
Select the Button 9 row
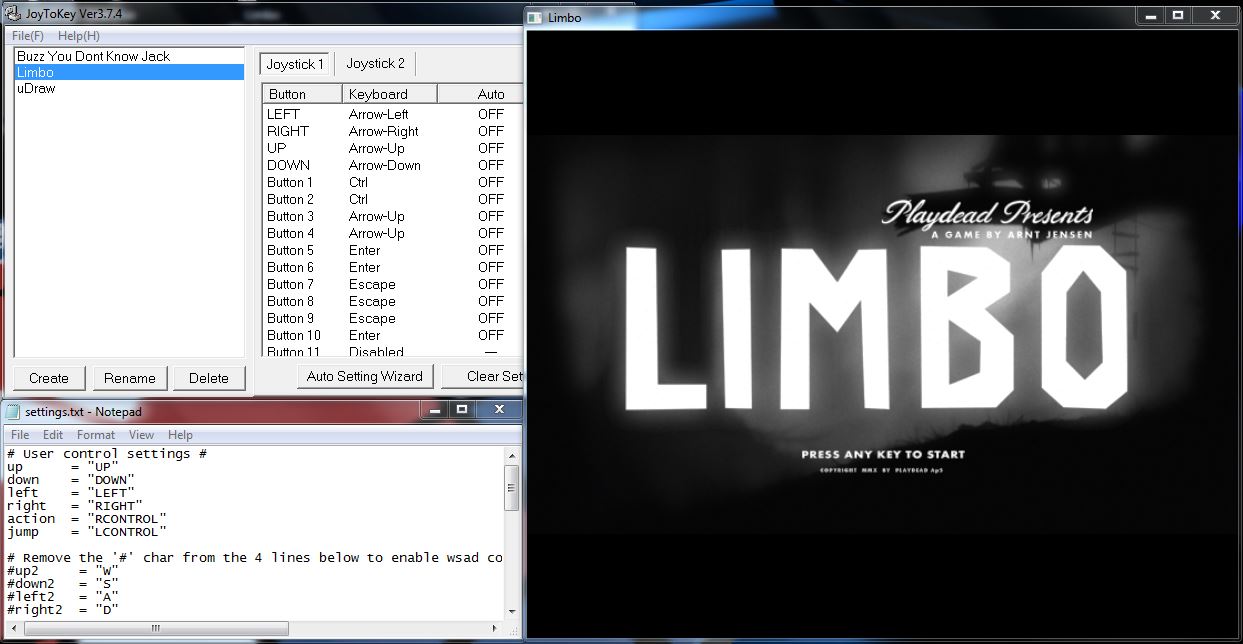(x=392, y=318)
